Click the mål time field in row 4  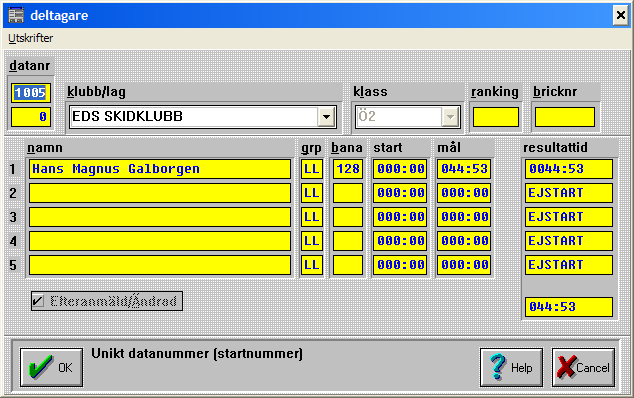[x=464, y=241]
